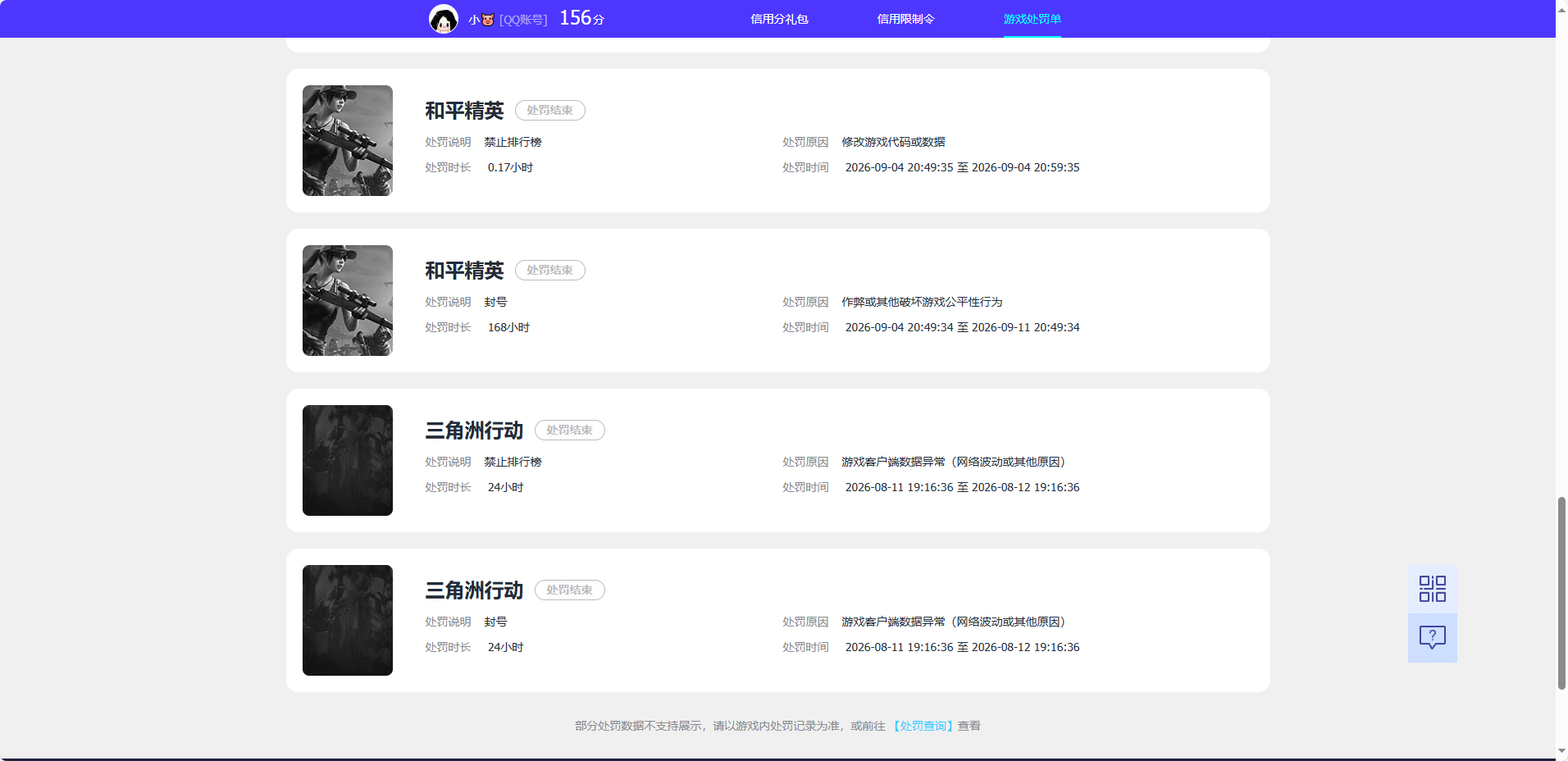
Task: Click the pig emoji beside the nickname
Action: point(488,20)
